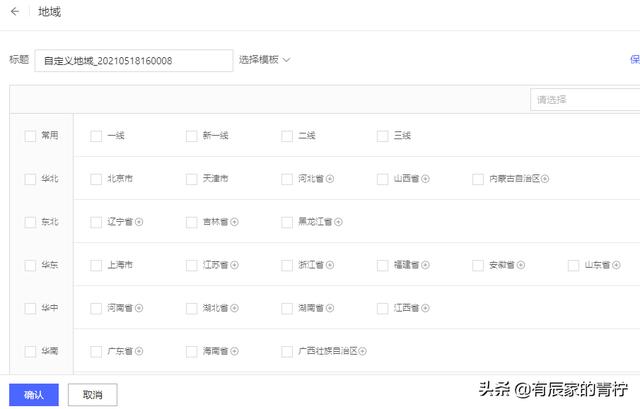
Task: Expand cities under 吉林省
Action: point(234,222)
